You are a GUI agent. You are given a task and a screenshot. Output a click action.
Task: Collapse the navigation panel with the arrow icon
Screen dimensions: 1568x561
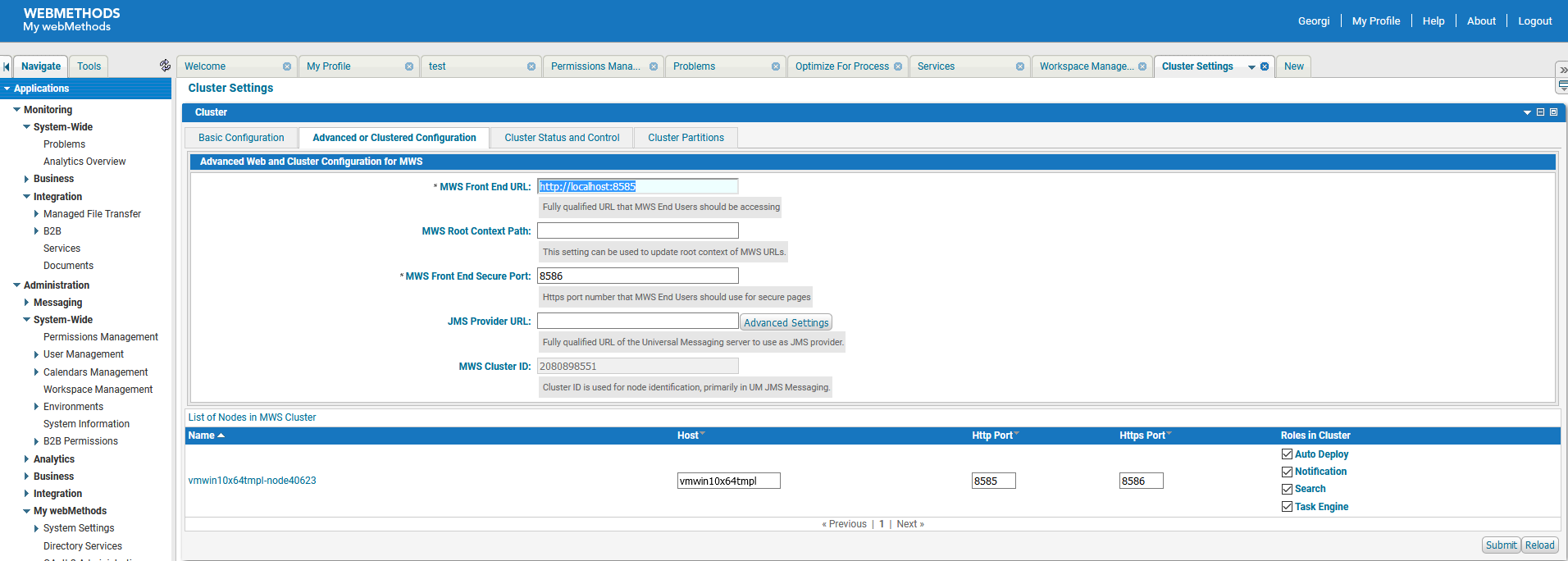pyautogui.click(x=7, y=66)
